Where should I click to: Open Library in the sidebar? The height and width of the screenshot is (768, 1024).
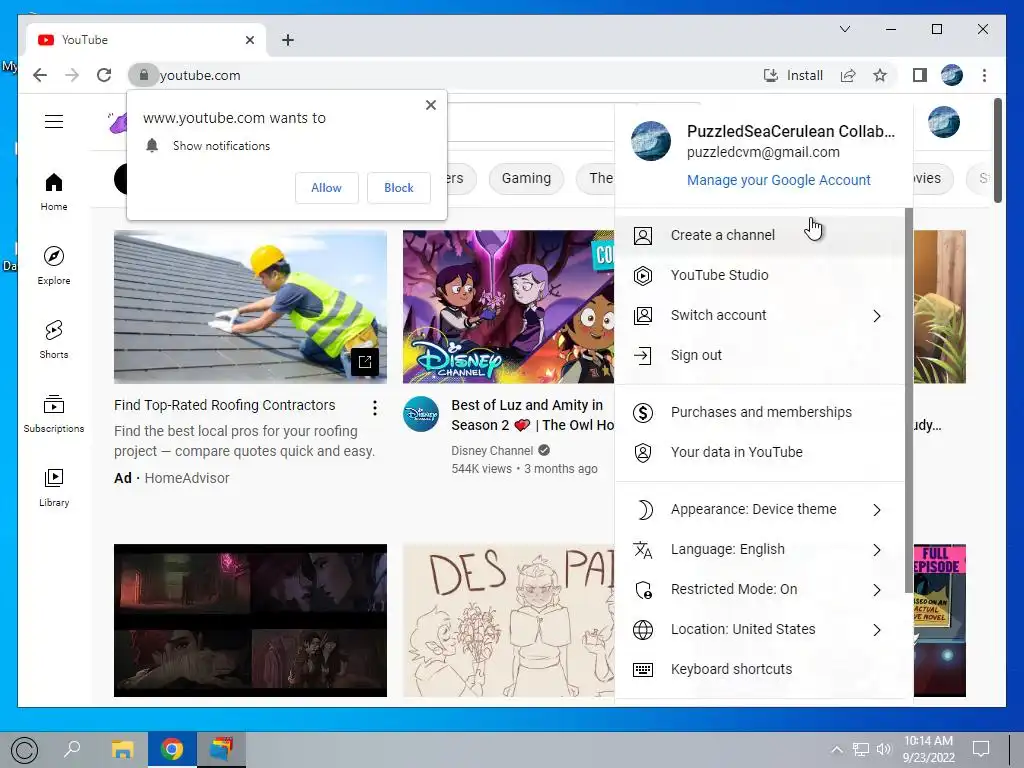54,487
